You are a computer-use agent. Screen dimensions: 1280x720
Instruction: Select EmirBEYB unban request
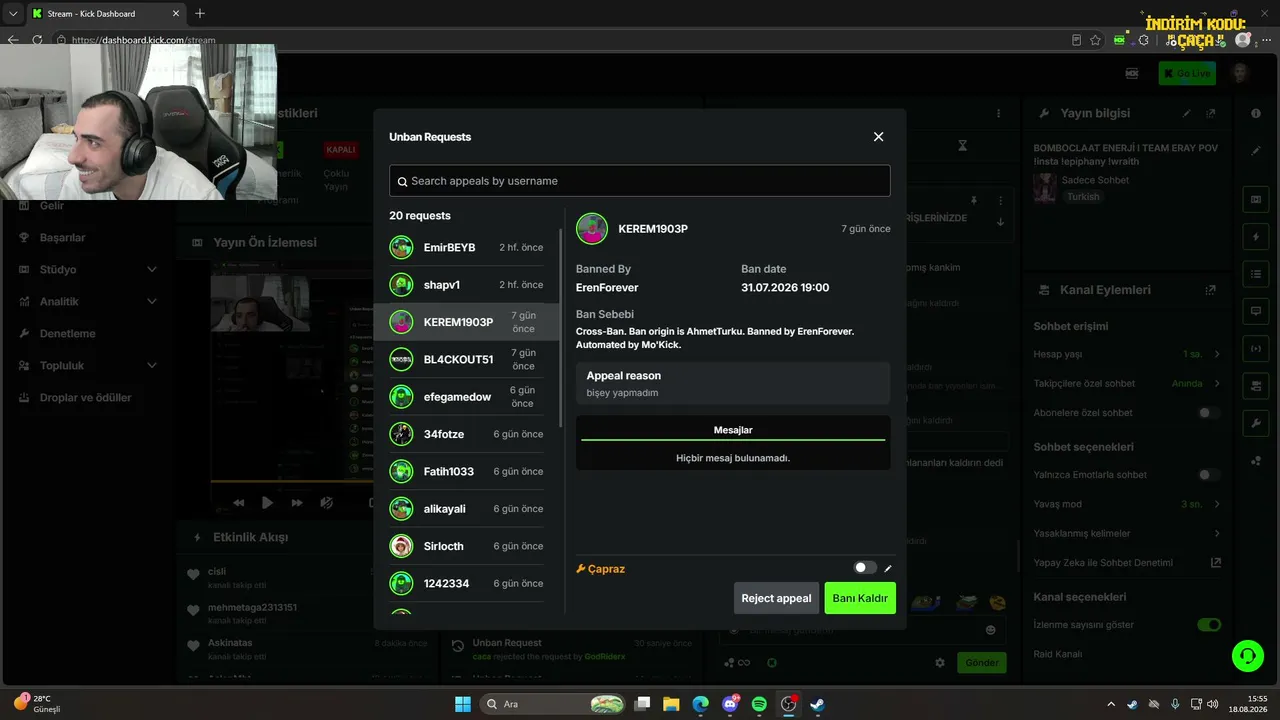coord(466,247)
